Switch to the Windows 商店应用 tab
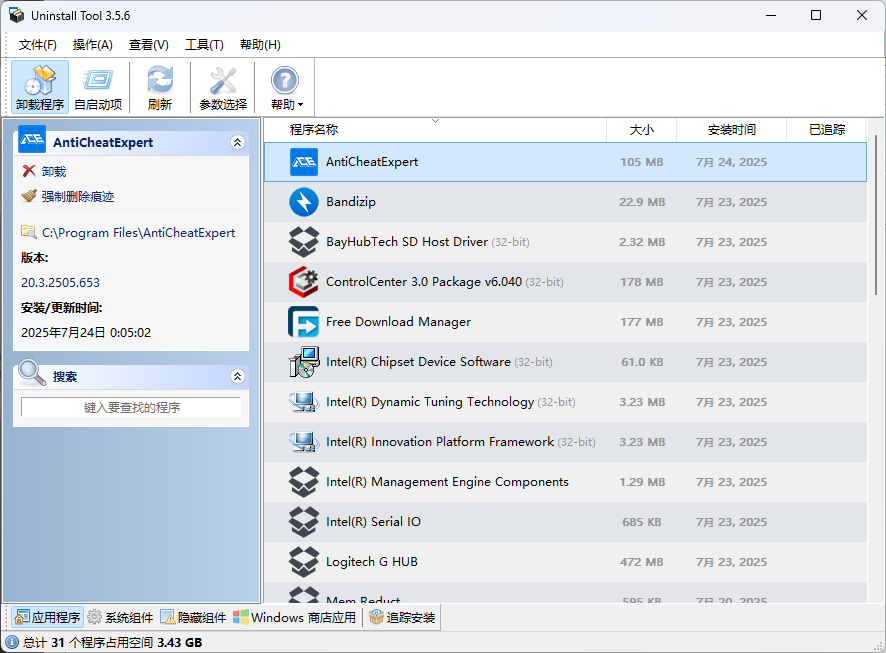The height and width of the screenshot is (653, 886). pyautogui.click(x=294, y=617)
